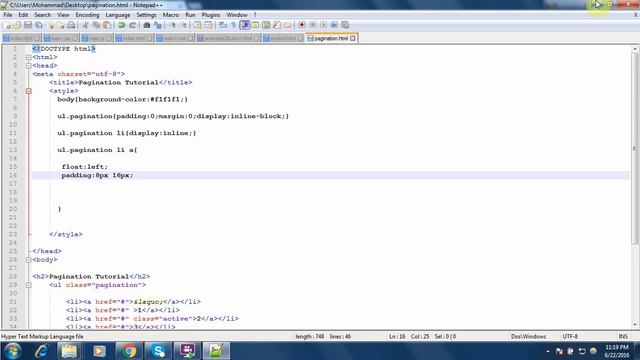Open the Edit menu
The width and height of the screenshot is (640, 360).
tap(23, 15)
